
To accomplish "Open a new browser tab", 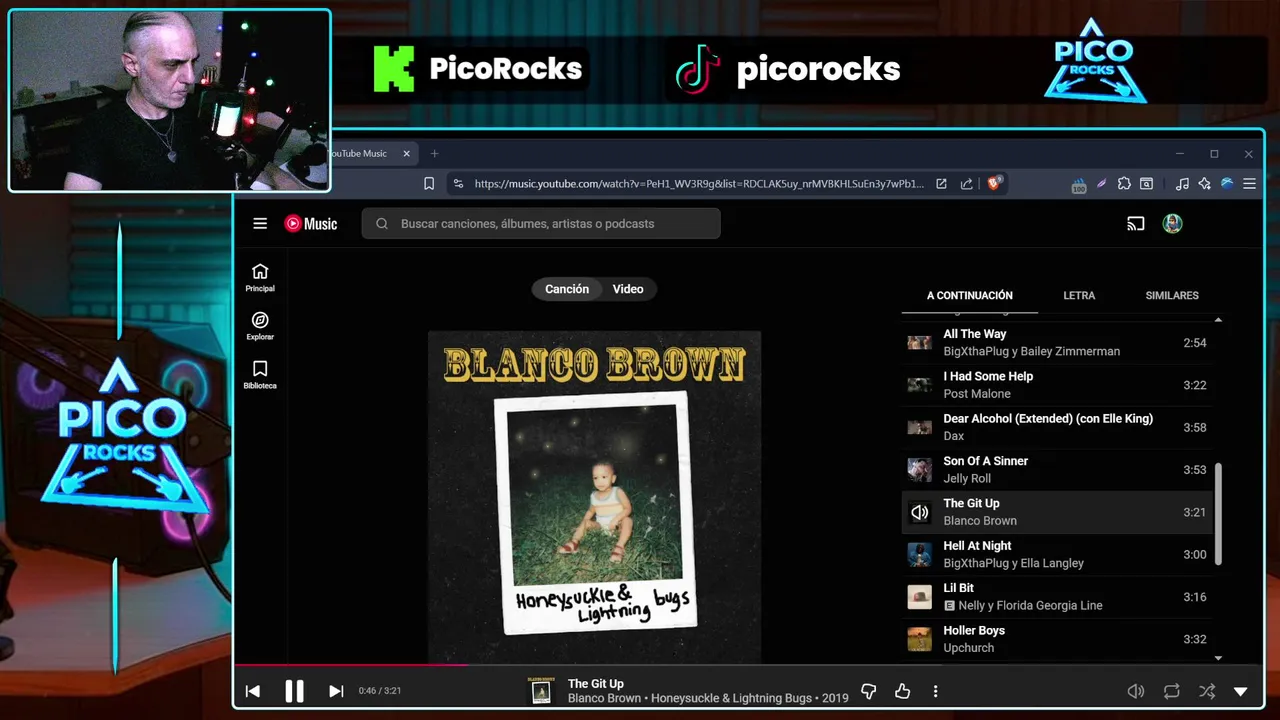I will 434,154.
